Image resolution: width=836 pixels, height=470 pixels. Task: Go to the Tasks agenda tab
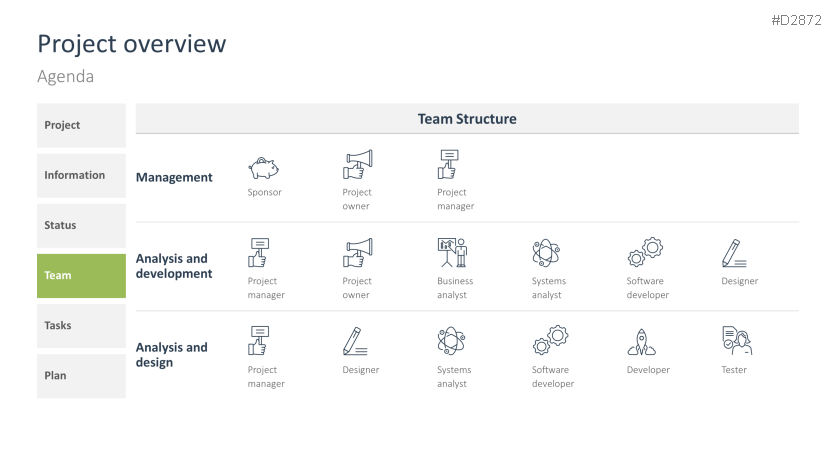coord(81,326)
